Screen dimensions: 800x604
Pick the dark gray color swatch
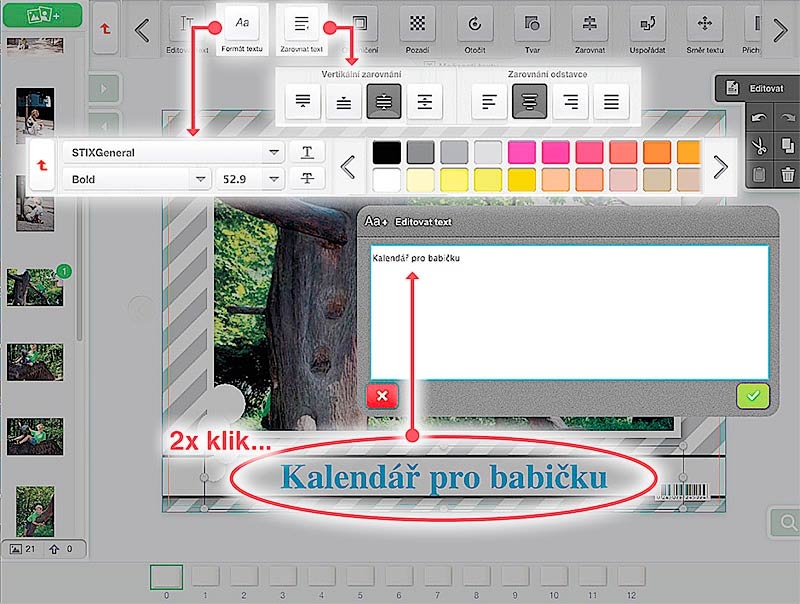pos(420,153)
